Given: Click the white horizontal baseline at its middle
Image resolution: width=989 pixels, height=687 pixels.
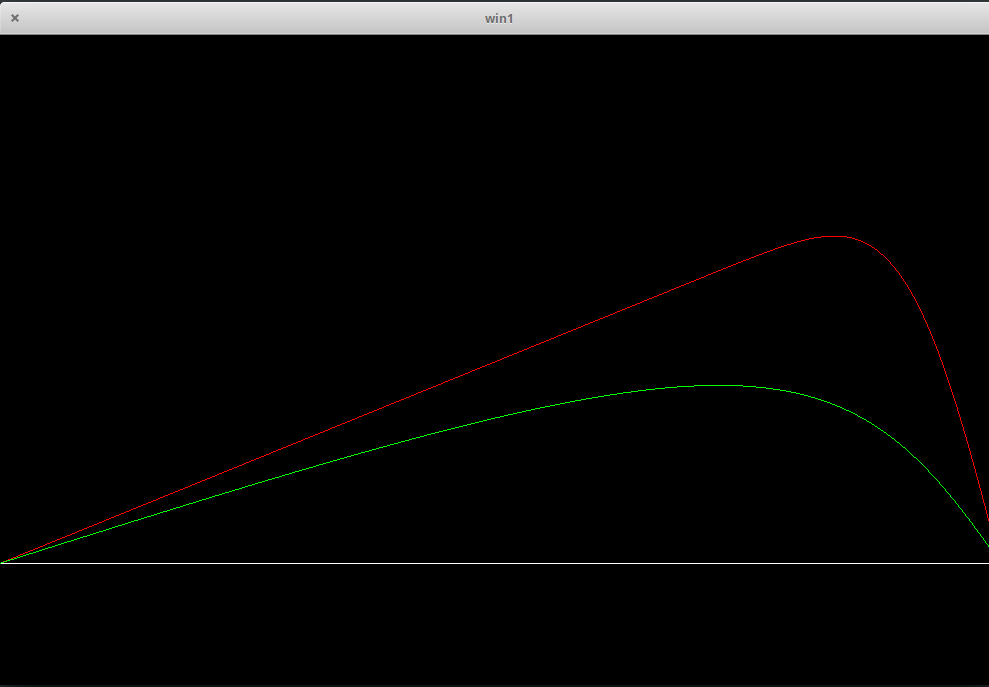Looking at the screenshot, I should point(494,563).
